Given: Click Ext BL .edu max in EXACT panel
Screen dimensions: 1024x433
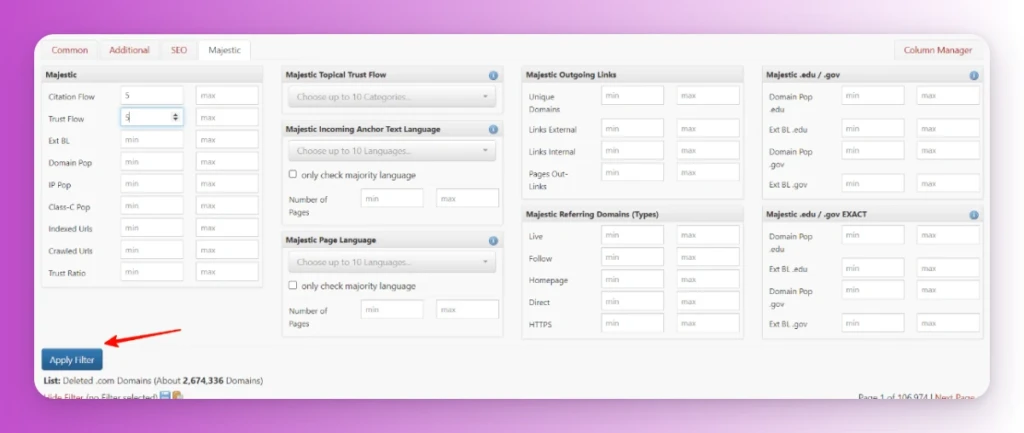Looking at the screenshot, I should pos(948,267).
